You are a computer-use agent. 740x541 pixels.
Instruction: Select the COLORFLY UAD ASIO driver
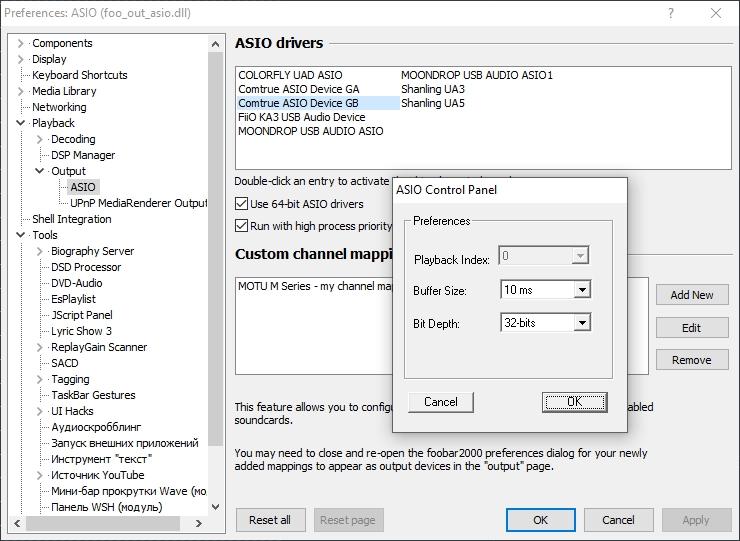(x=290, y=75)
